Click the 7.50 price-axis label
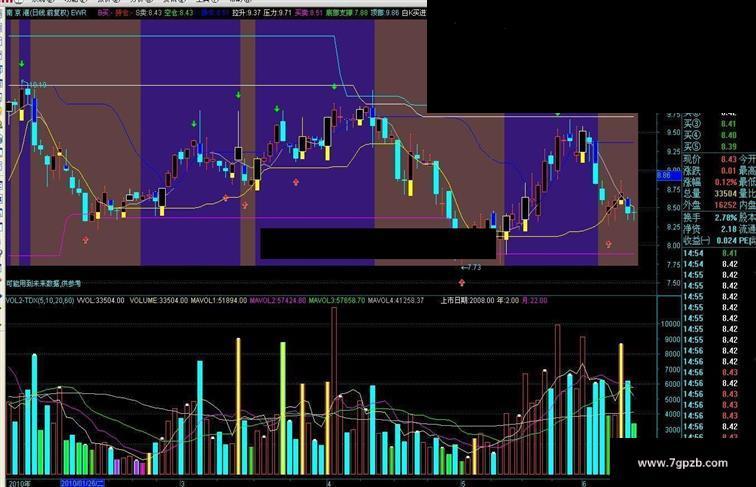 [672, 283]
